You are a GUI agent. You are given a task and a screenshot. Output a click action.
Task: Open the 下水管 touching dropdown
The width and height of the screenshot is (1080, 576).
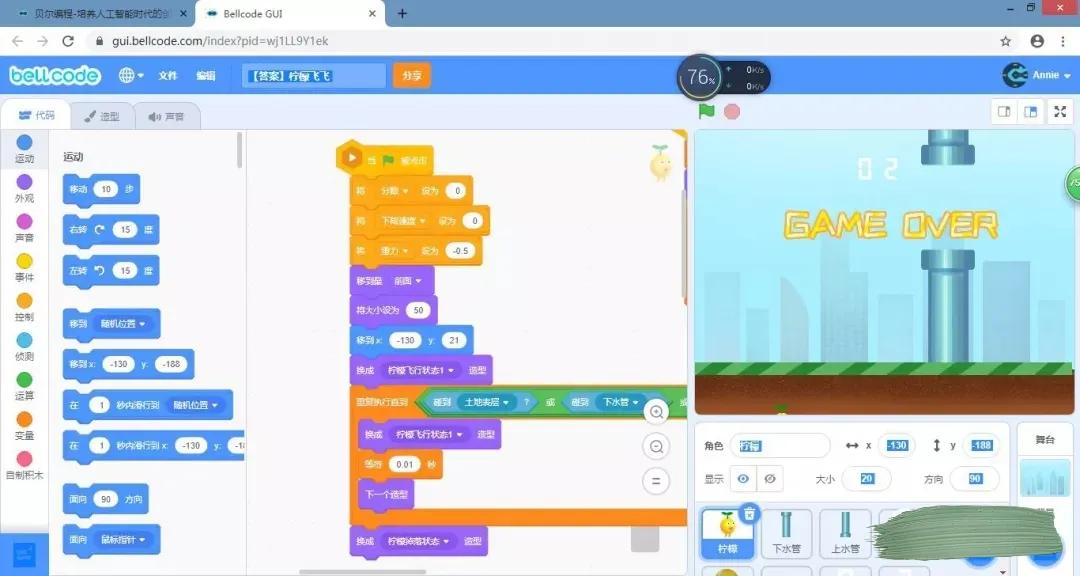pyautogui.click(x=621, y=402)
